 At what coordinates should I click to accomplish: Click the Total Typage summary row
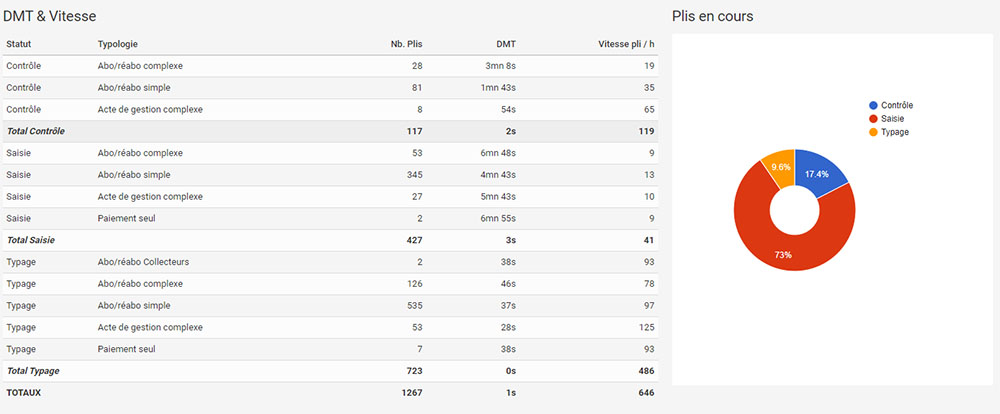[330, 370]
